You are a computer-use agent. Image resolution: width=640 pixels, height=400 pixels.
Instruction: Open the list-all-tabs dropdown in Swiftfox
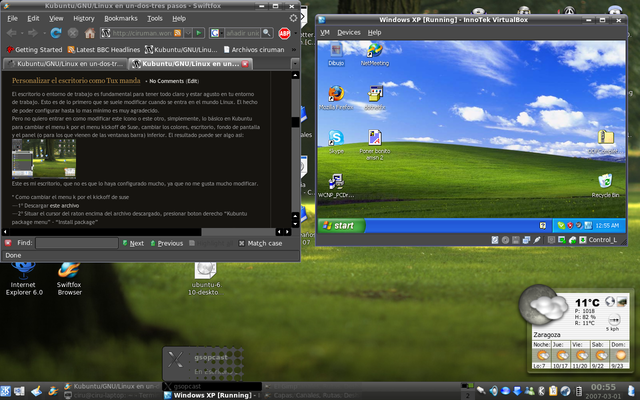(x=295, y=64)
